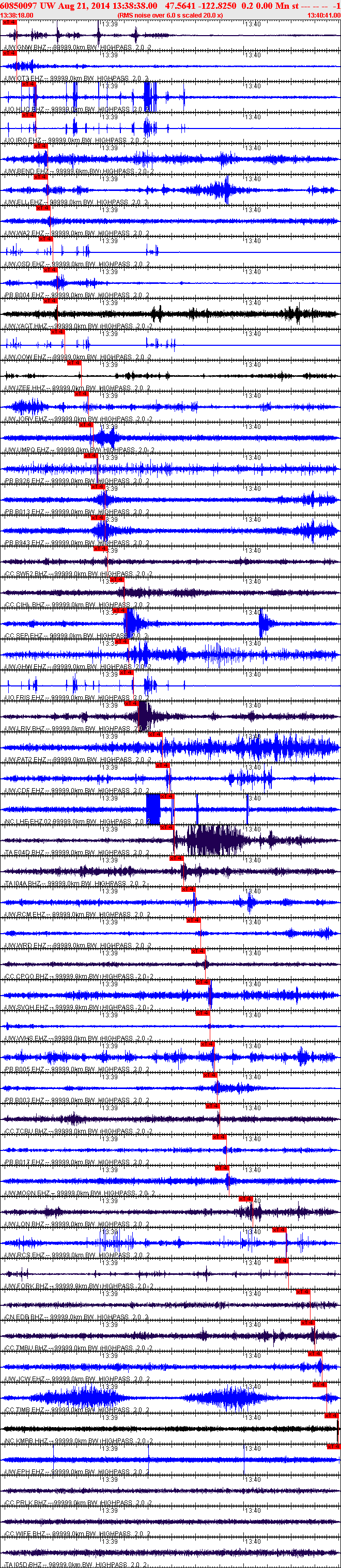Screen dimensions: 341x1568
Task: Select the UW IZEE HHZ station label
Action: pyautogui.click(x=78, y=388)
